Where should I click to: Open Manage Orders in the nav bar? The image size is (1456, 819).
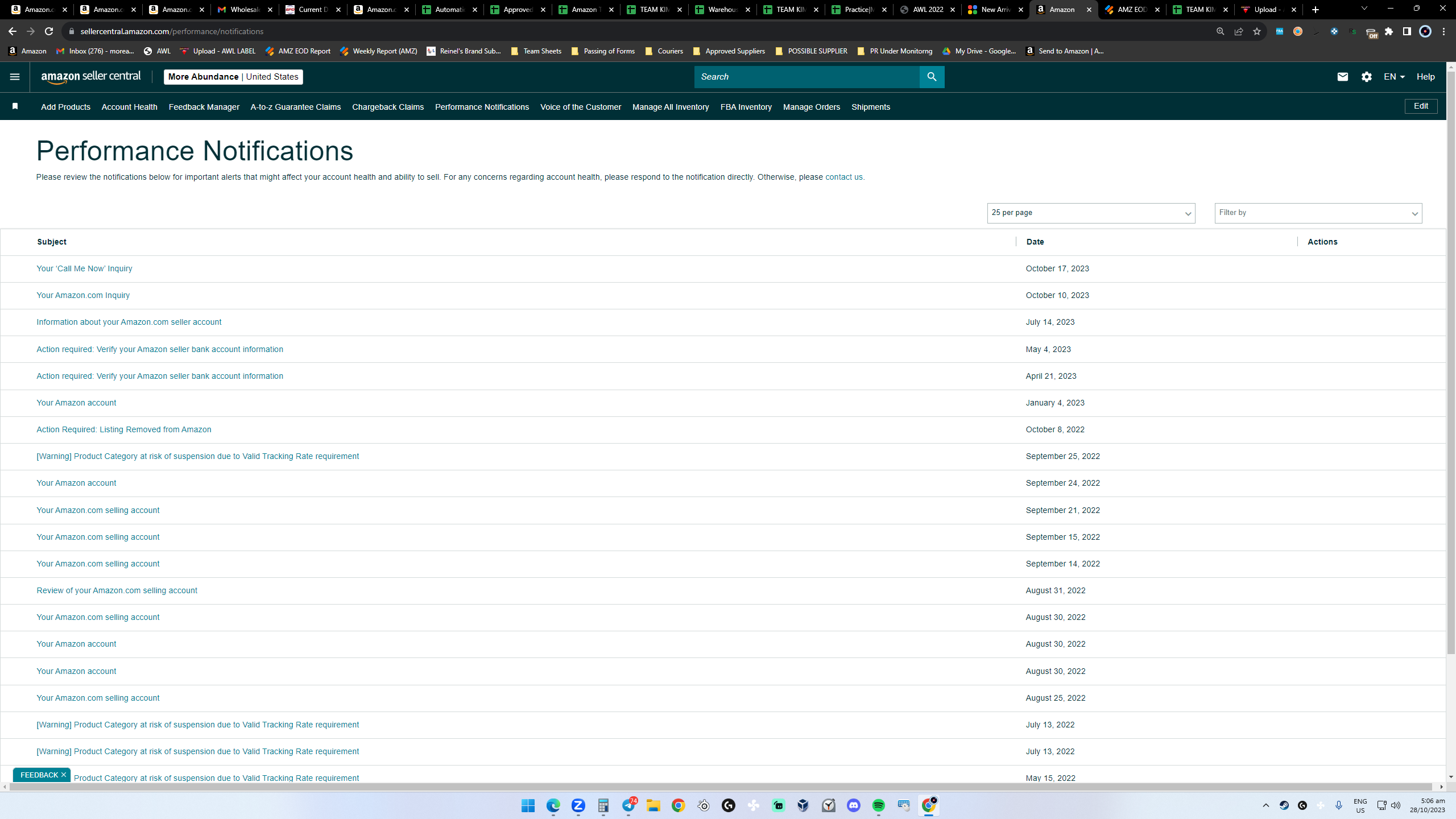pos(811,107)
